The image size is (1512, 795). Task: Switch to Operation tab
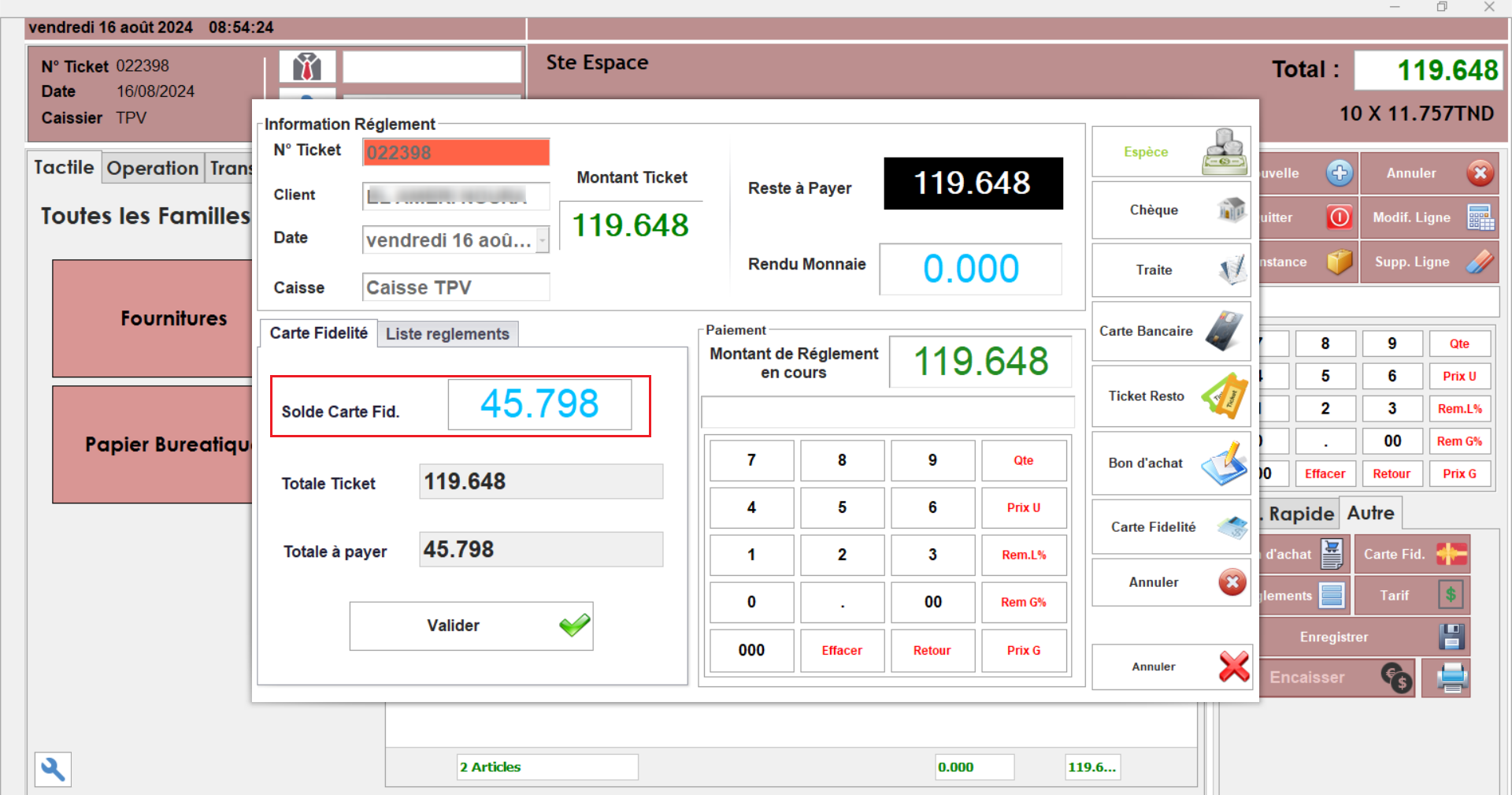153,169
